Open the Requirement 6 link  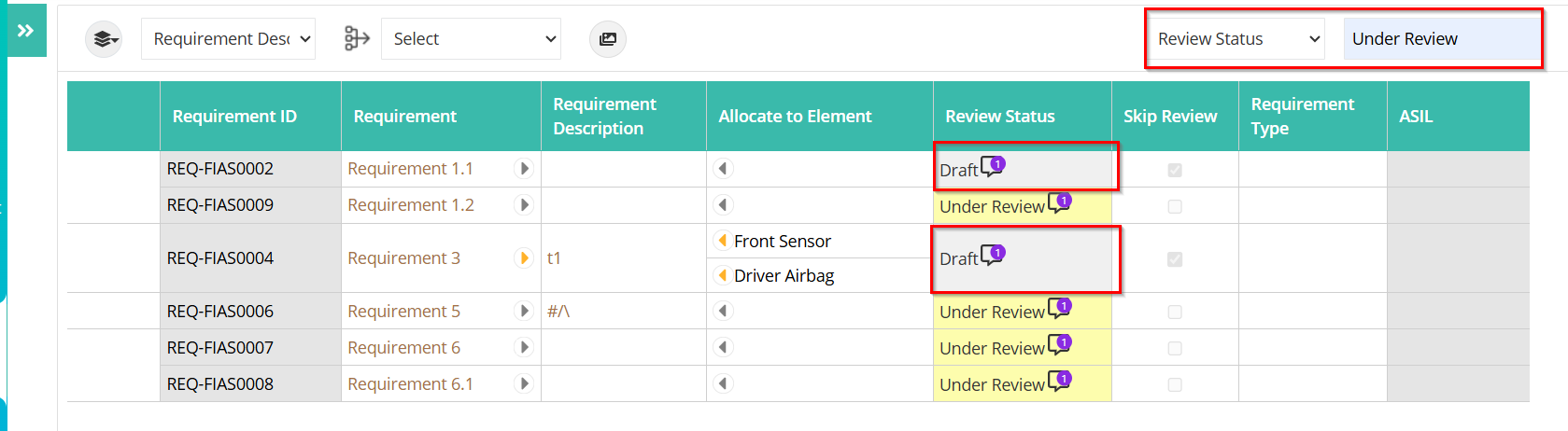403,348
